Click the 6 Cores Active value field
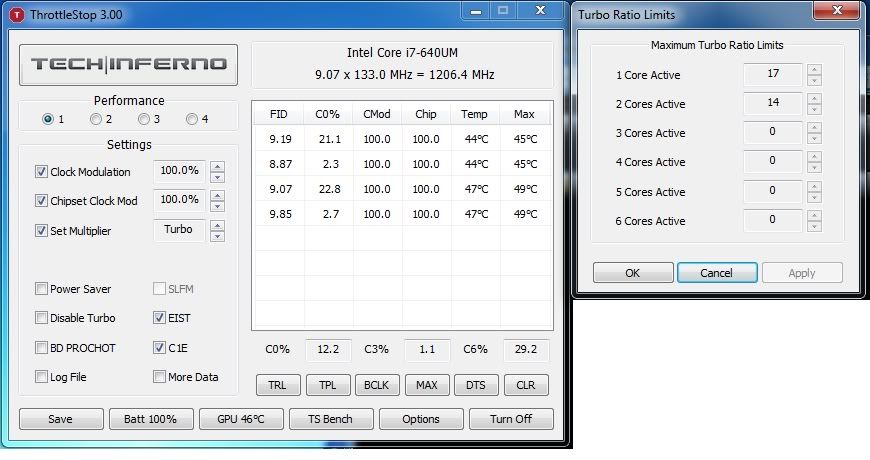Screen dimensions: 870x460 coord(773,220)
